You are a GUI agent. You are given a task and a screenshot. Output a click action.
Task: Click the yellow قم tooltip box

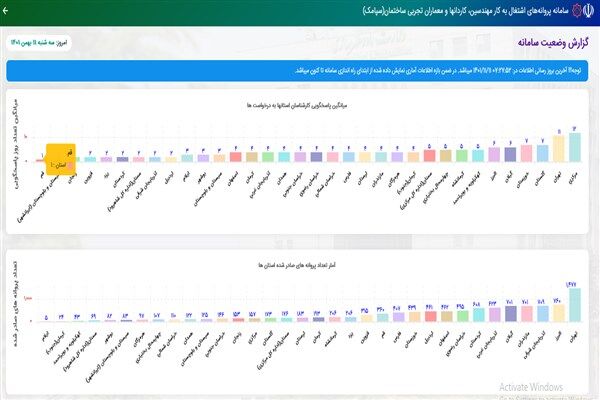click(x=61, y=158)
